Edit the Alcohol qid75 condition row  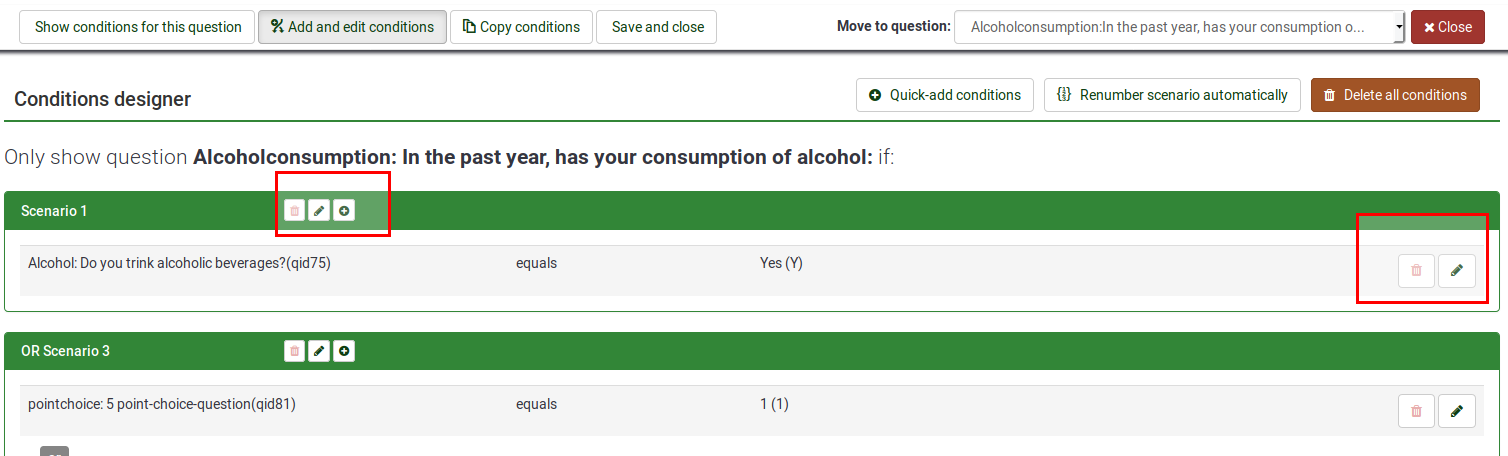click(1457, 270)
